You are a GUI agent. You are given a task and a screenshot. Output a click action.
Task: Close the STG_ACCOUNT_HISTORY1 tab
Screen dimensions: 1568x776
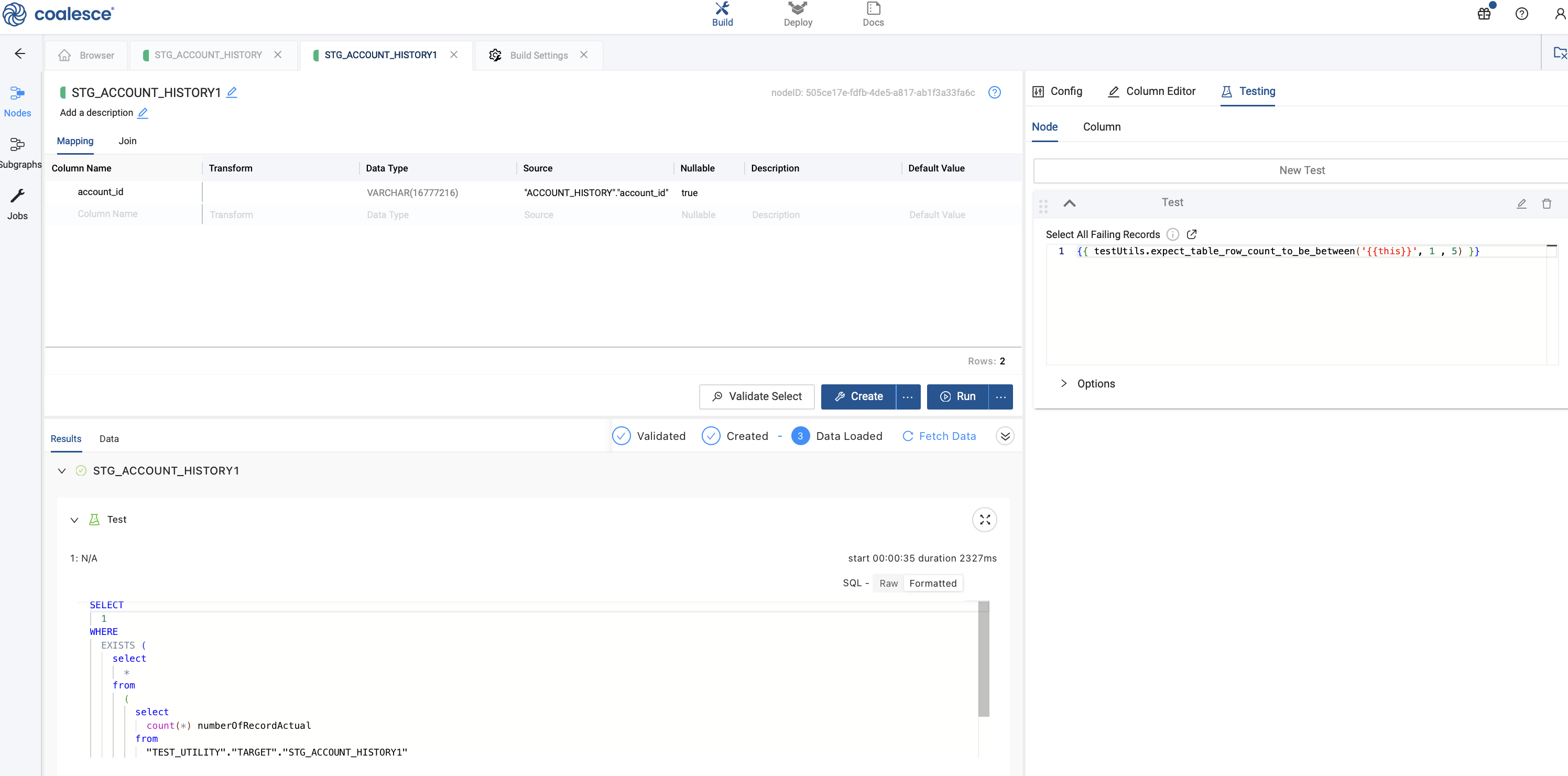pyautogui.click(x=453, y=54)
